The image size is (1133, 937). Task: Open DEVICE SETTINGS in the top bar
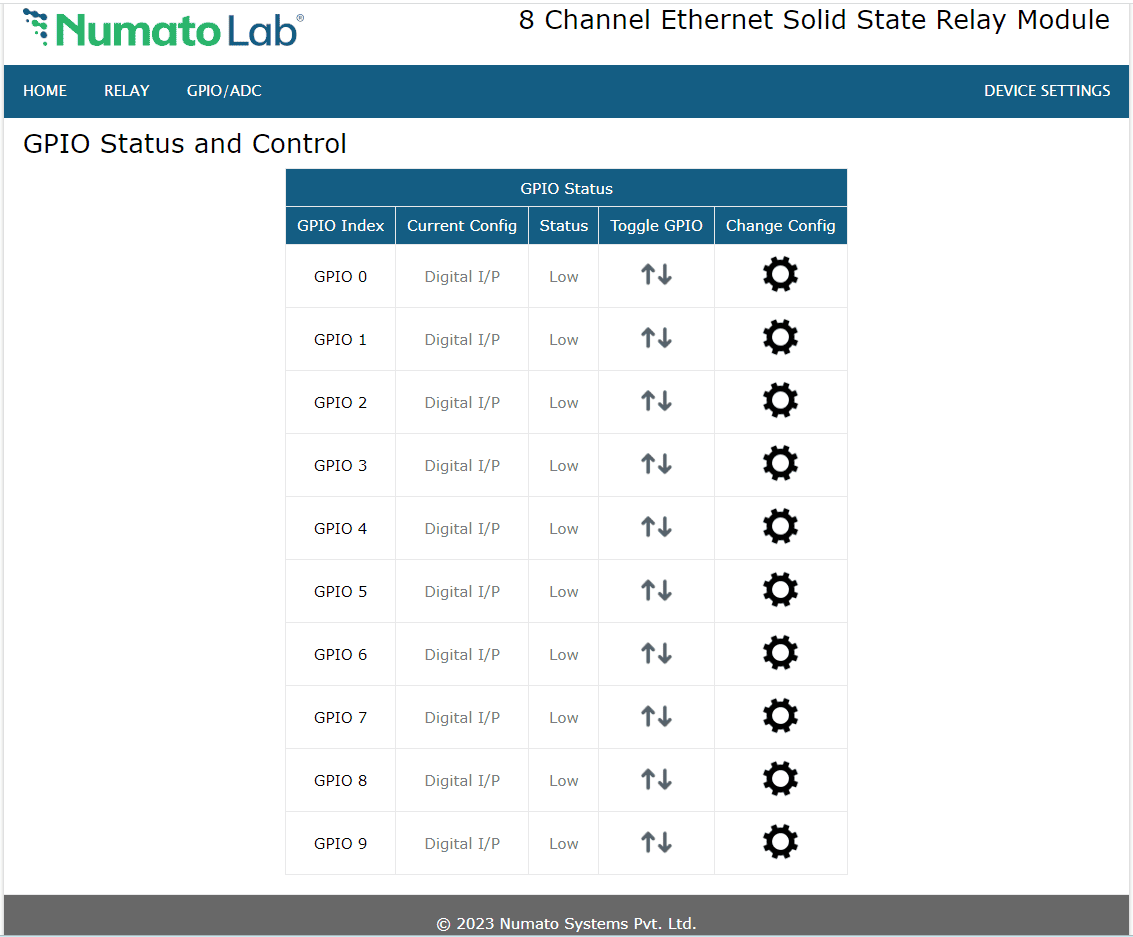click(1046, 91)
